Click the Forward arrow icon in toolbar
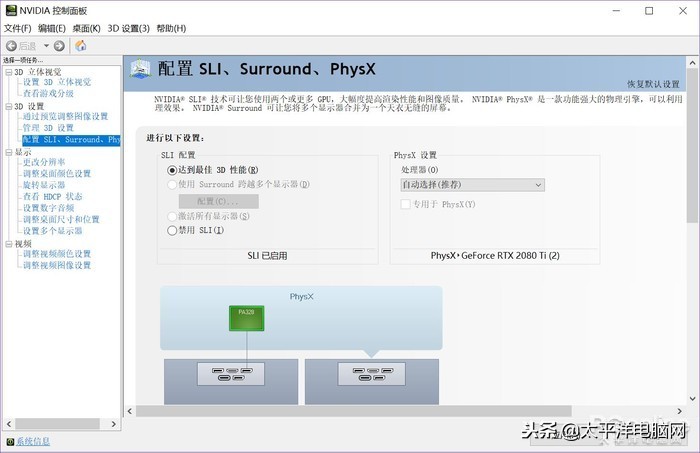Screen dimensions: 700x453 click(x=59, y=45)
